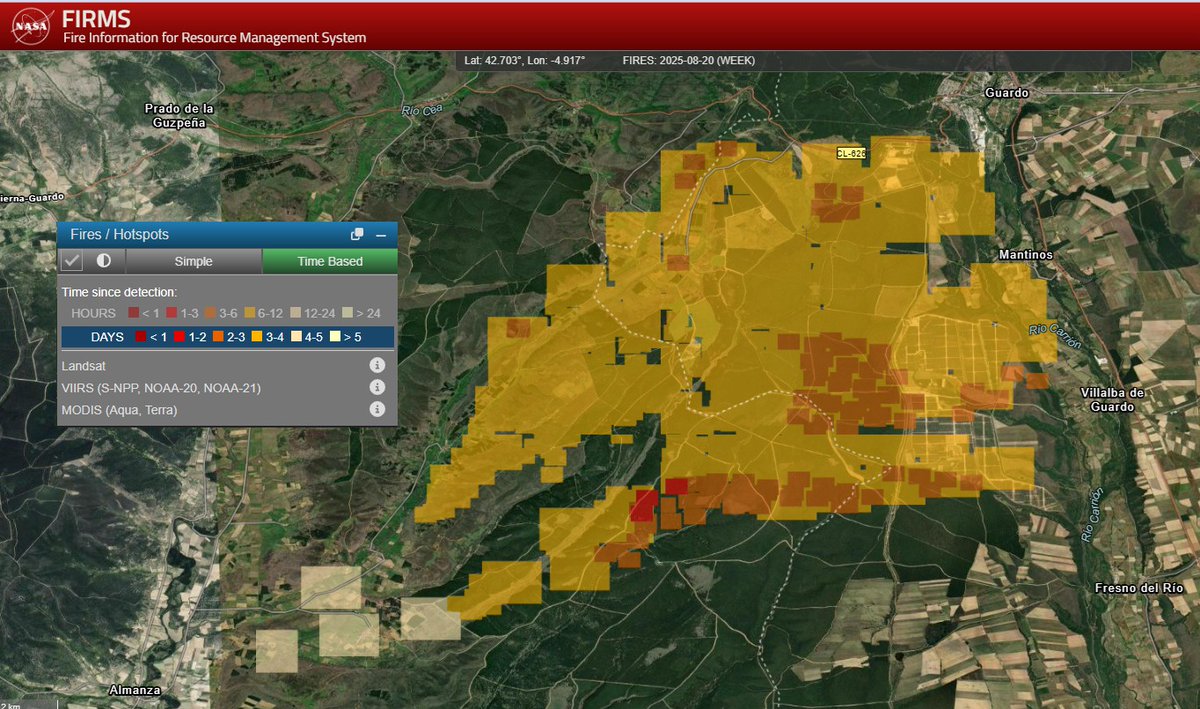
Task: Click the HOURS 6-12 swatch
Action: 250,313
